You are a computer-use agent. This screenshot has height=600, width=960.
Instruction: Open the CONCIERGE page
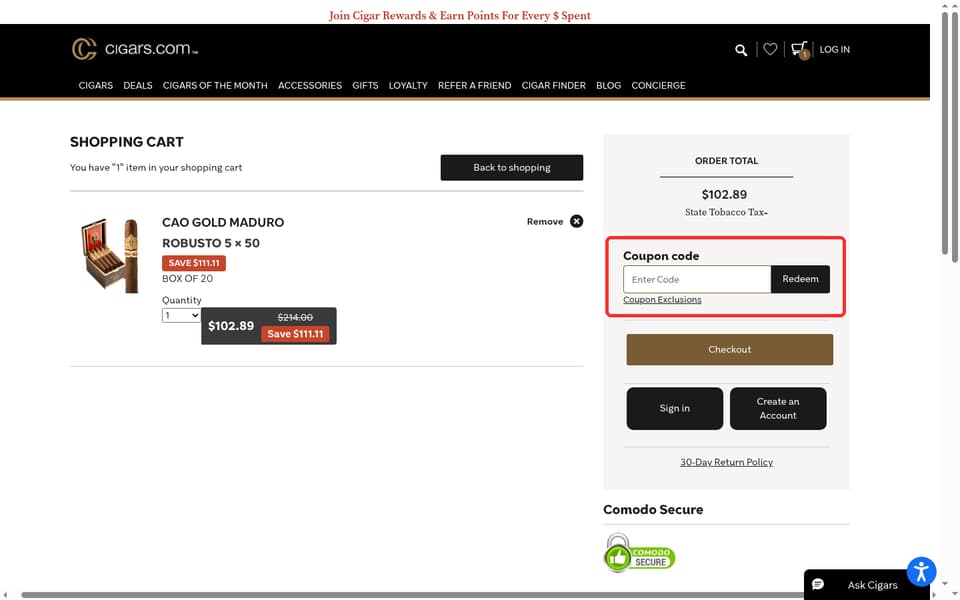point(658,86)
